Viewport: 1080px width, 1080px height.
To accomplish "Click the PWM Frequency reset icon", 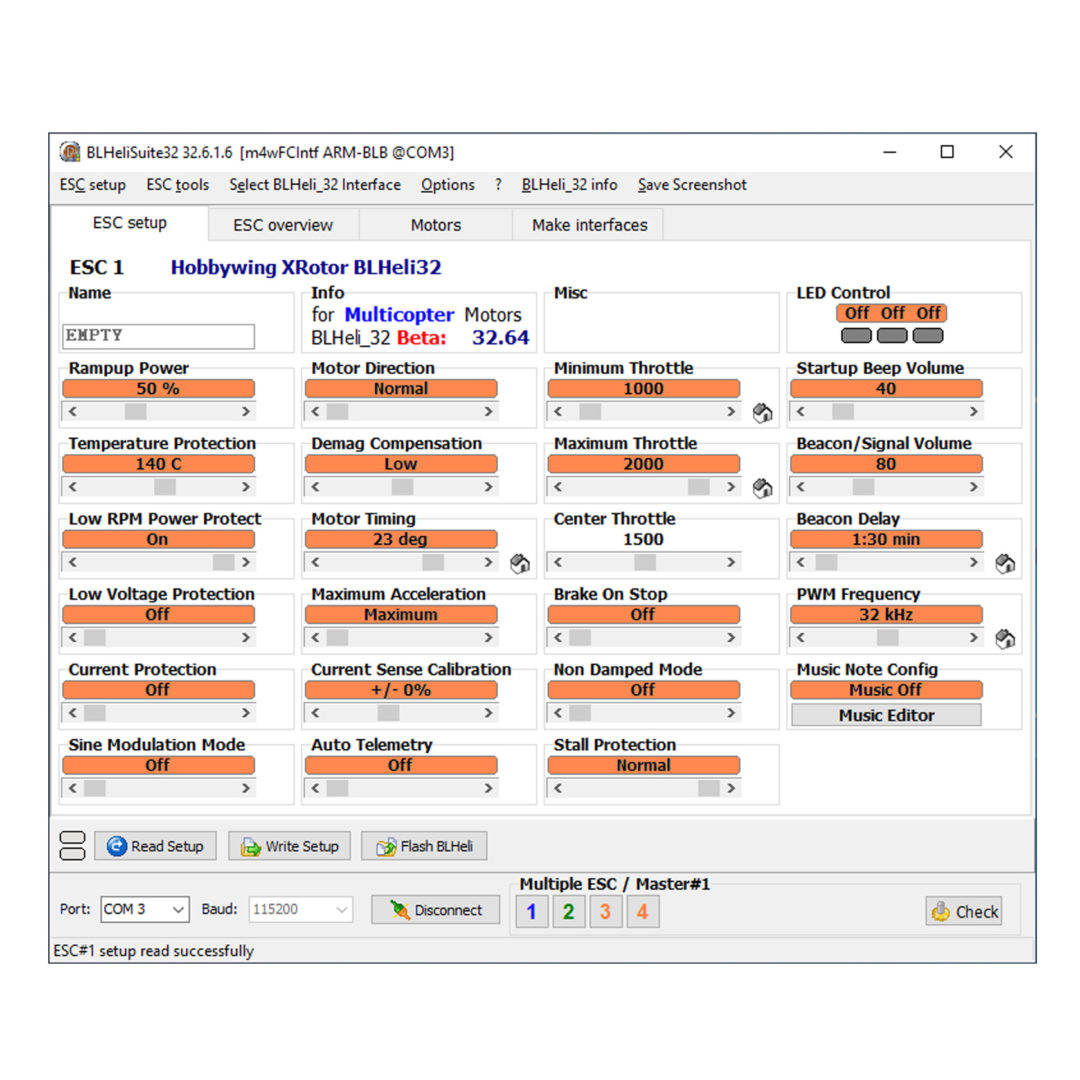I will point(1005,639).
